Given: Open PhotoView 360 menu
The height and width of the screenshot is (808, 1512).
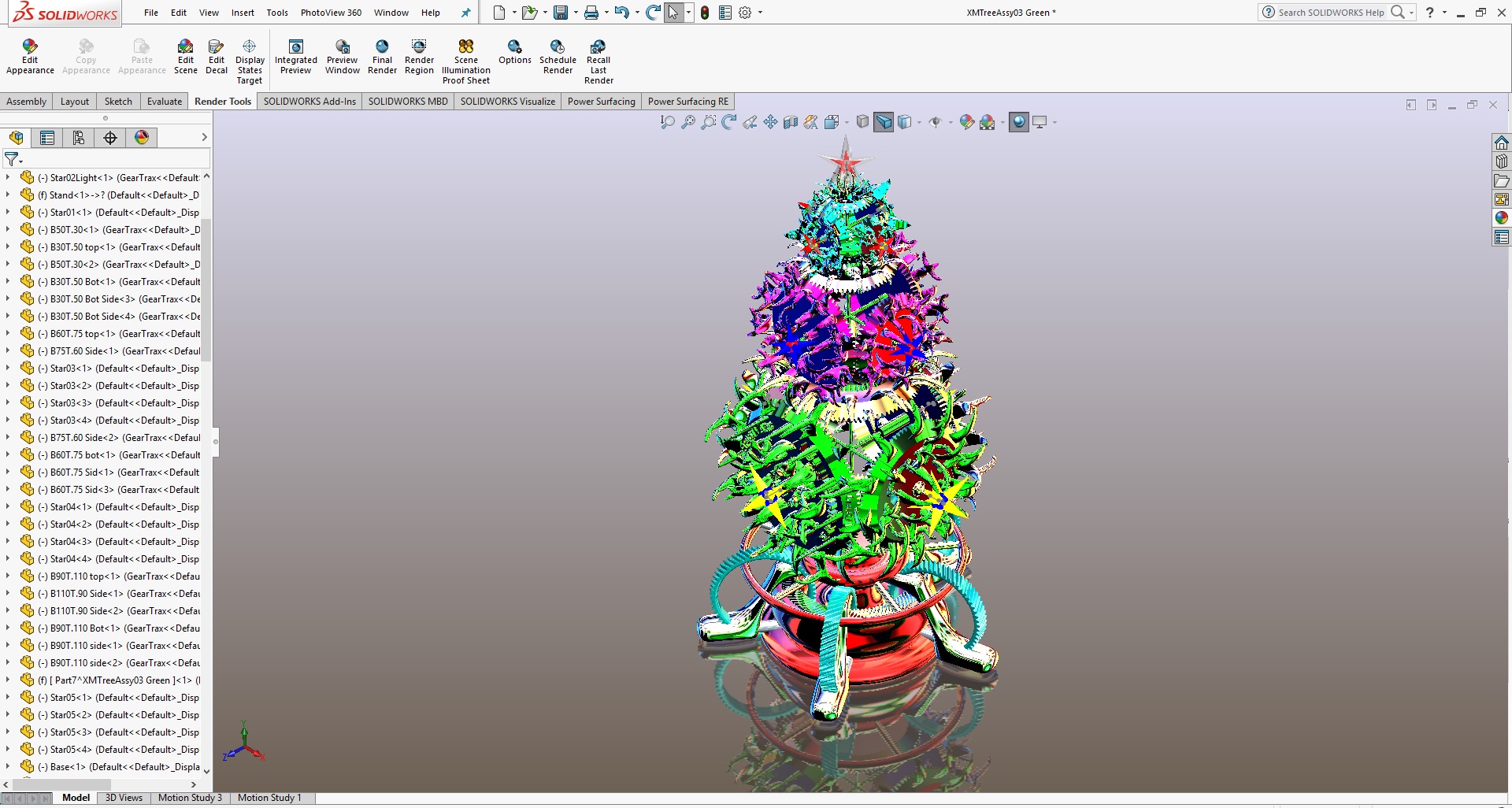Looking at the screenshot, I should pos(331,13).
